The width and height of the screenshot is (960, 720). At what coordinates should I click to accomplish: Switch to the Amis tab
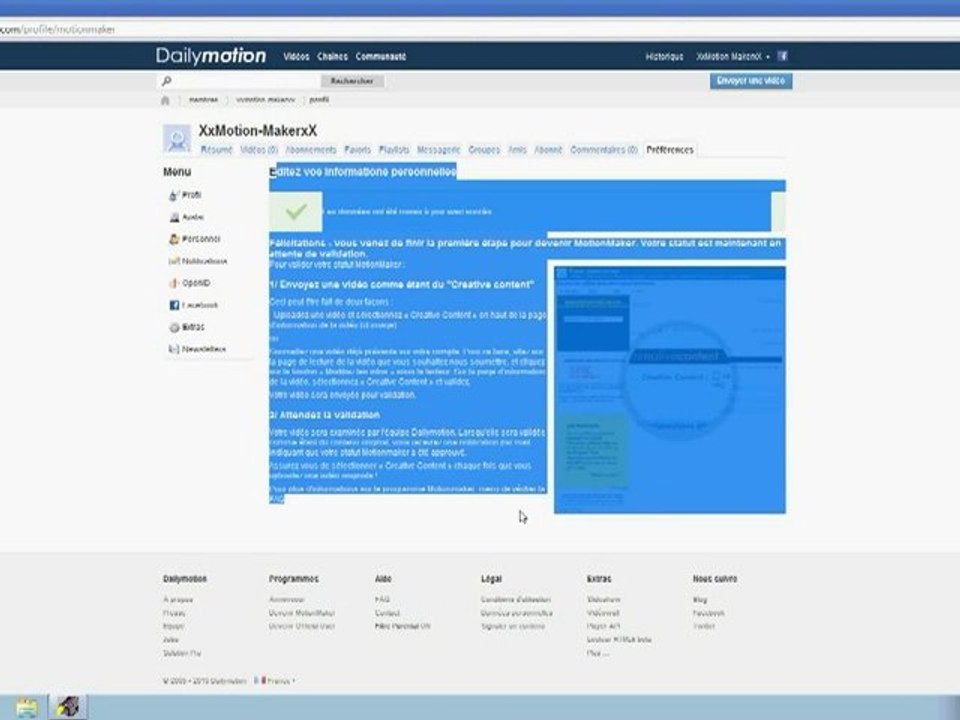pyautogui.click(x=517, y=149)
